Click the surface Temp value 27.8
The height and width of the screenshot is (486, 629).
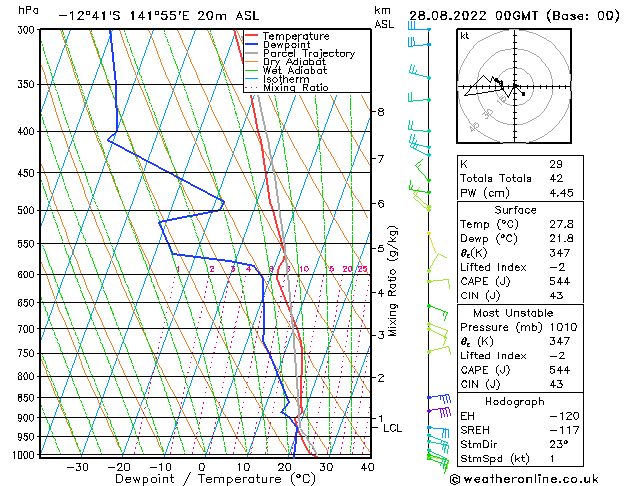pyautogui.click(x=562, y=224)
